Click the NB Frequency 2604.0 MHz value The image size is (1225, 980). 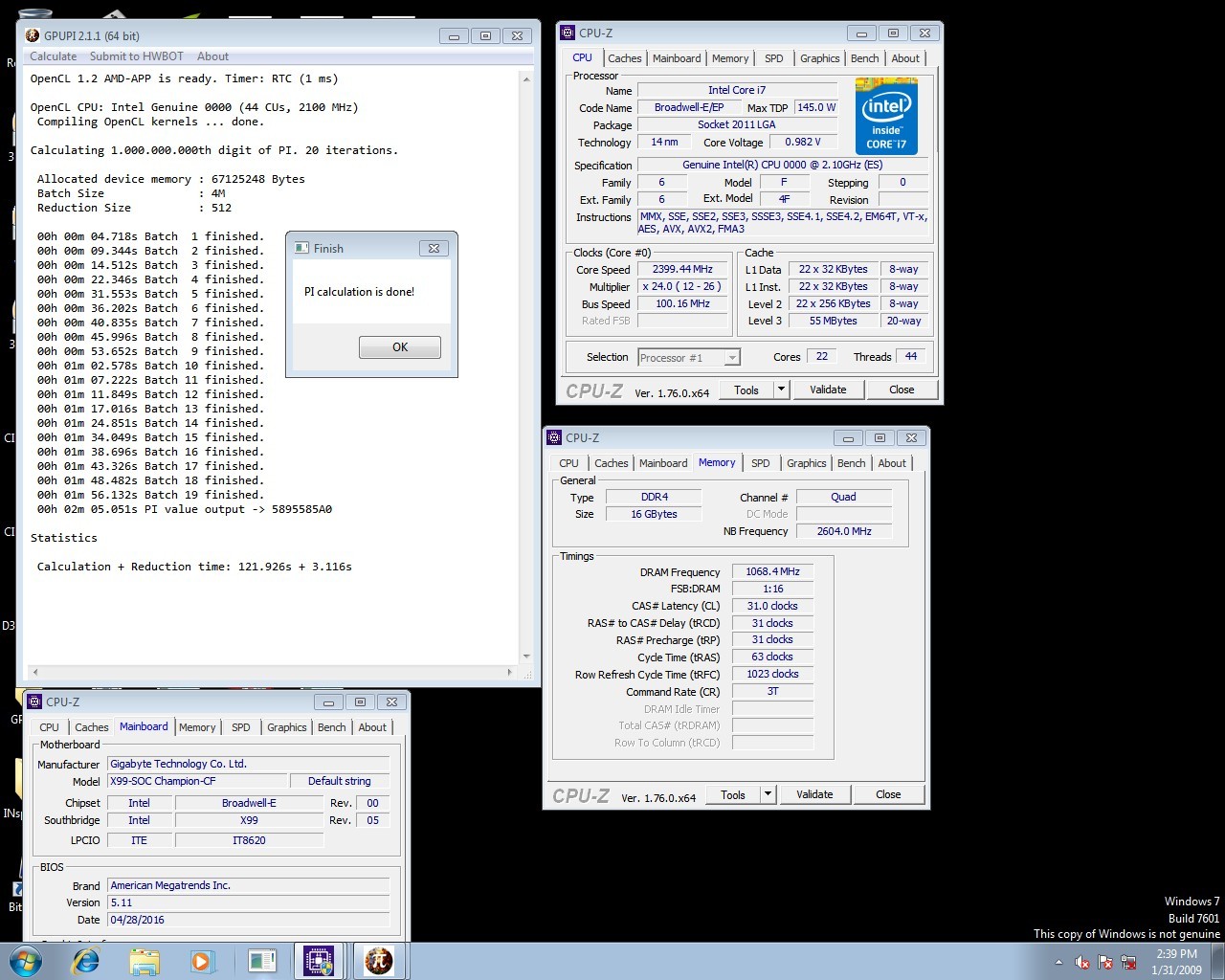pos(844,531)
